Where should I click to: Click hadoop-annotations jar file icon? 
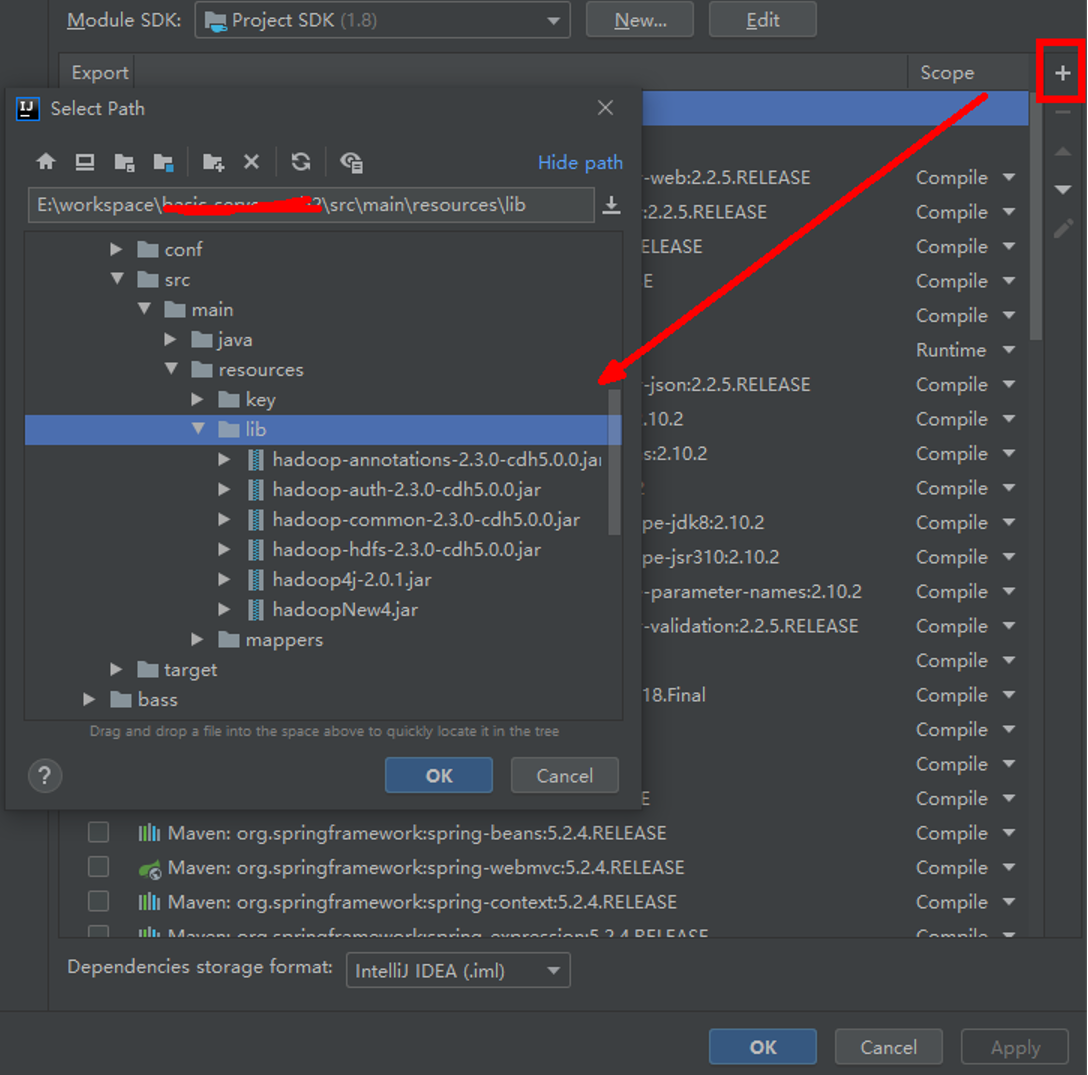click(x=256, y=459)
